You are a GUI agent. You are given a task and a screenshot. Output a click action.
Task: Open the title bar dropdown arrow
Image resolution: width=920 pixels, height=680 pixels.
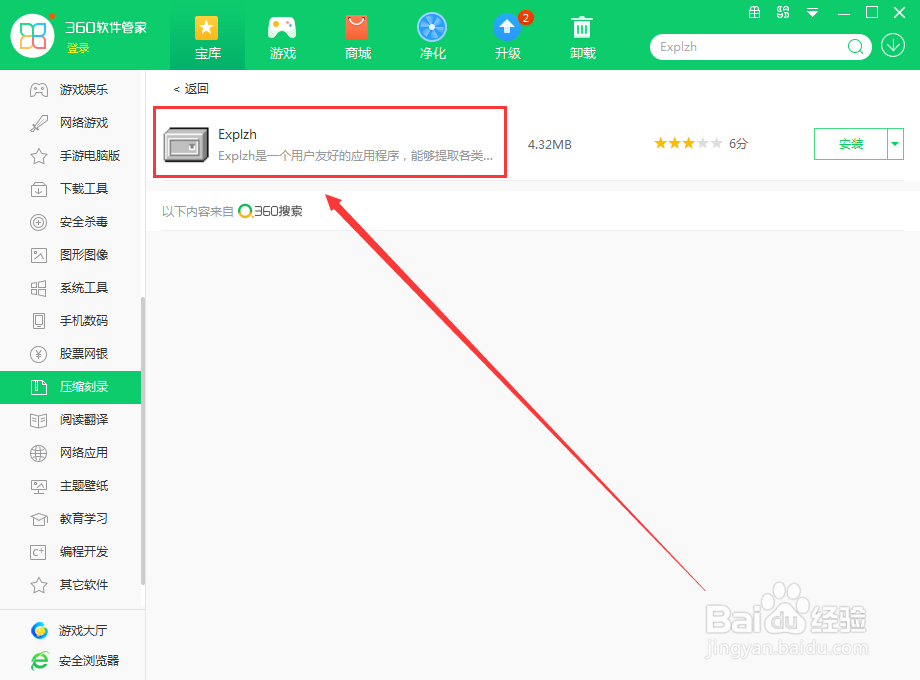[x=812, y=13]
